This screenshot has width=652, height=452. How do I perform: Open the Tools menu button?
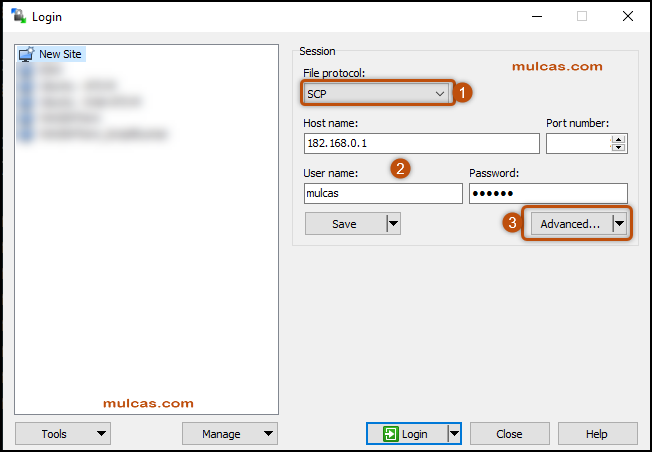(62, 434)
